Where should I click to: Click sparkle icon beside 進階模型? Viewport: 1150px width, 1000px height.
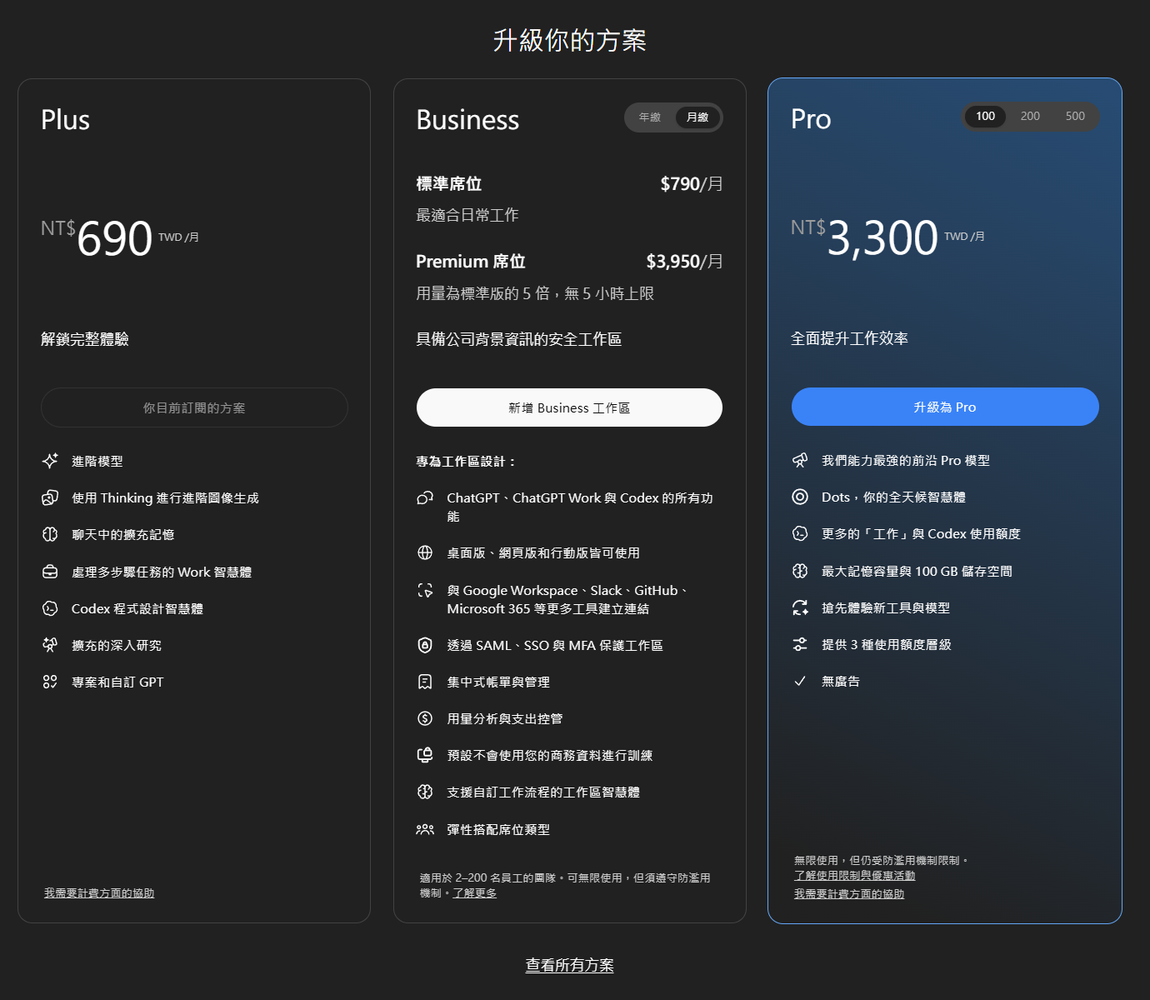pyautogui.click(x=50, y=461)
